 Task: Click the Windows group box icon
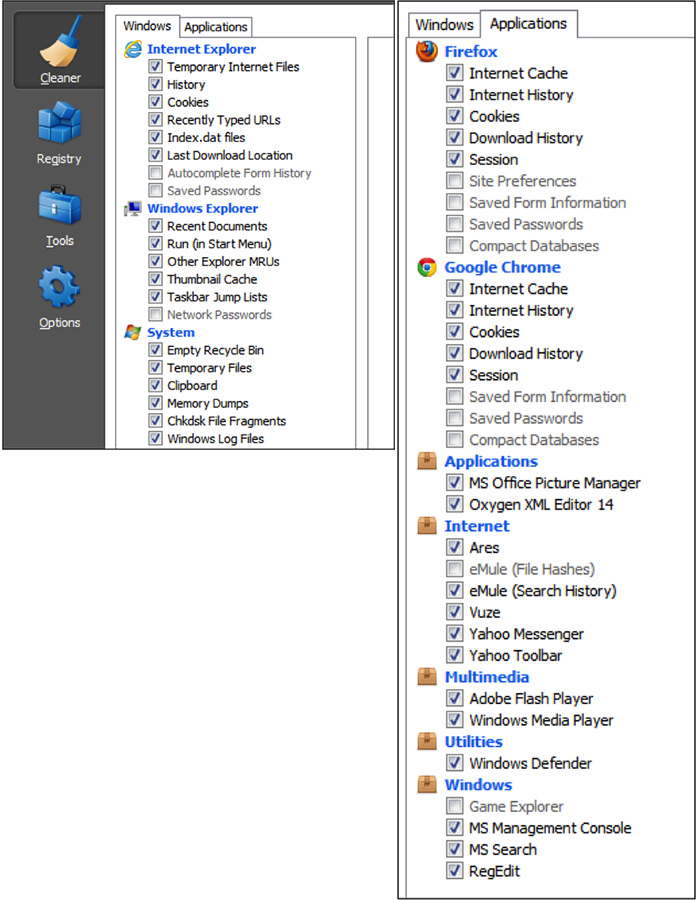pyautogui.click(x=426, y=785)
